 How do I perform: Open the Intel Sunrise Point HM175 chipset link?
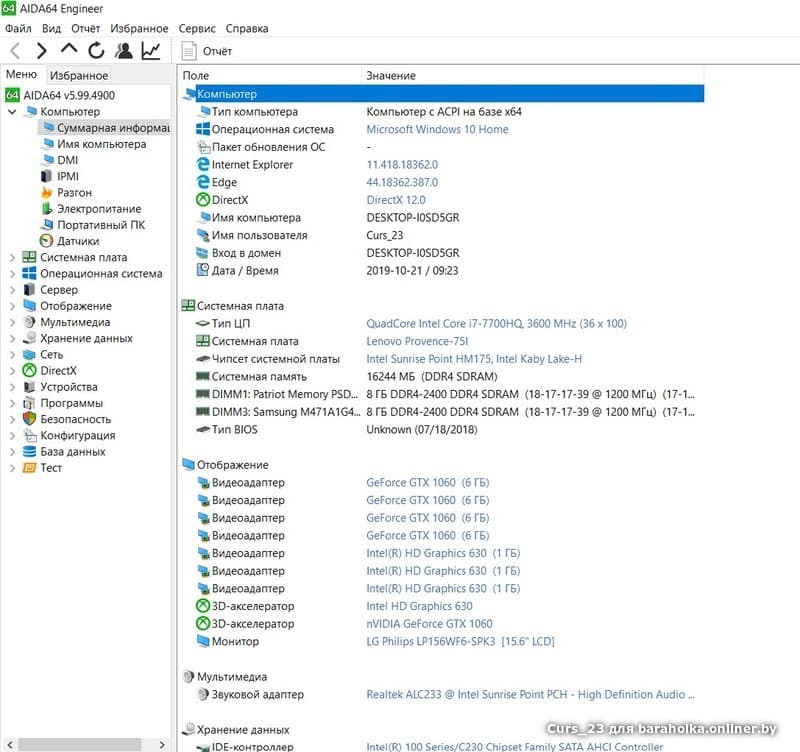click(474, 359)
